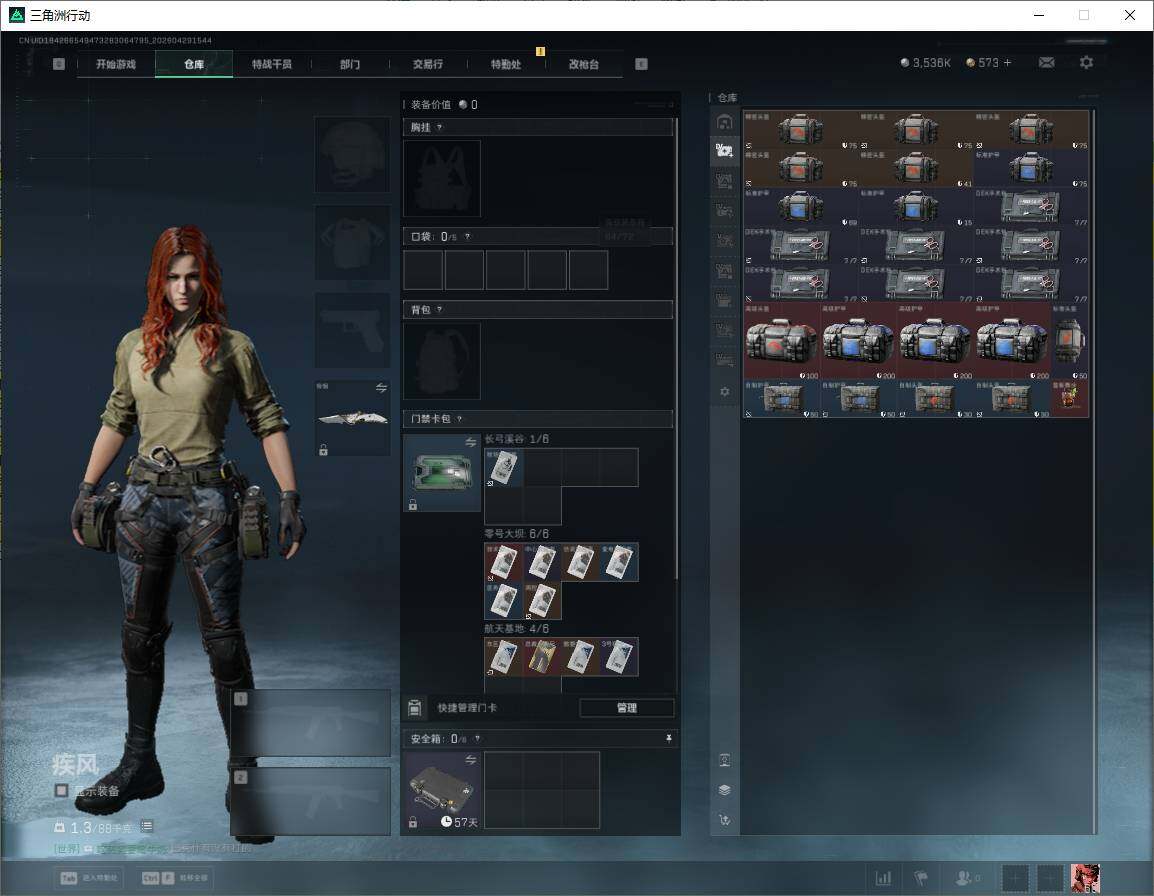Switch to the 特战干员 tab
The width and height of the screenshot is (1154, 896).
pos(272,64)
